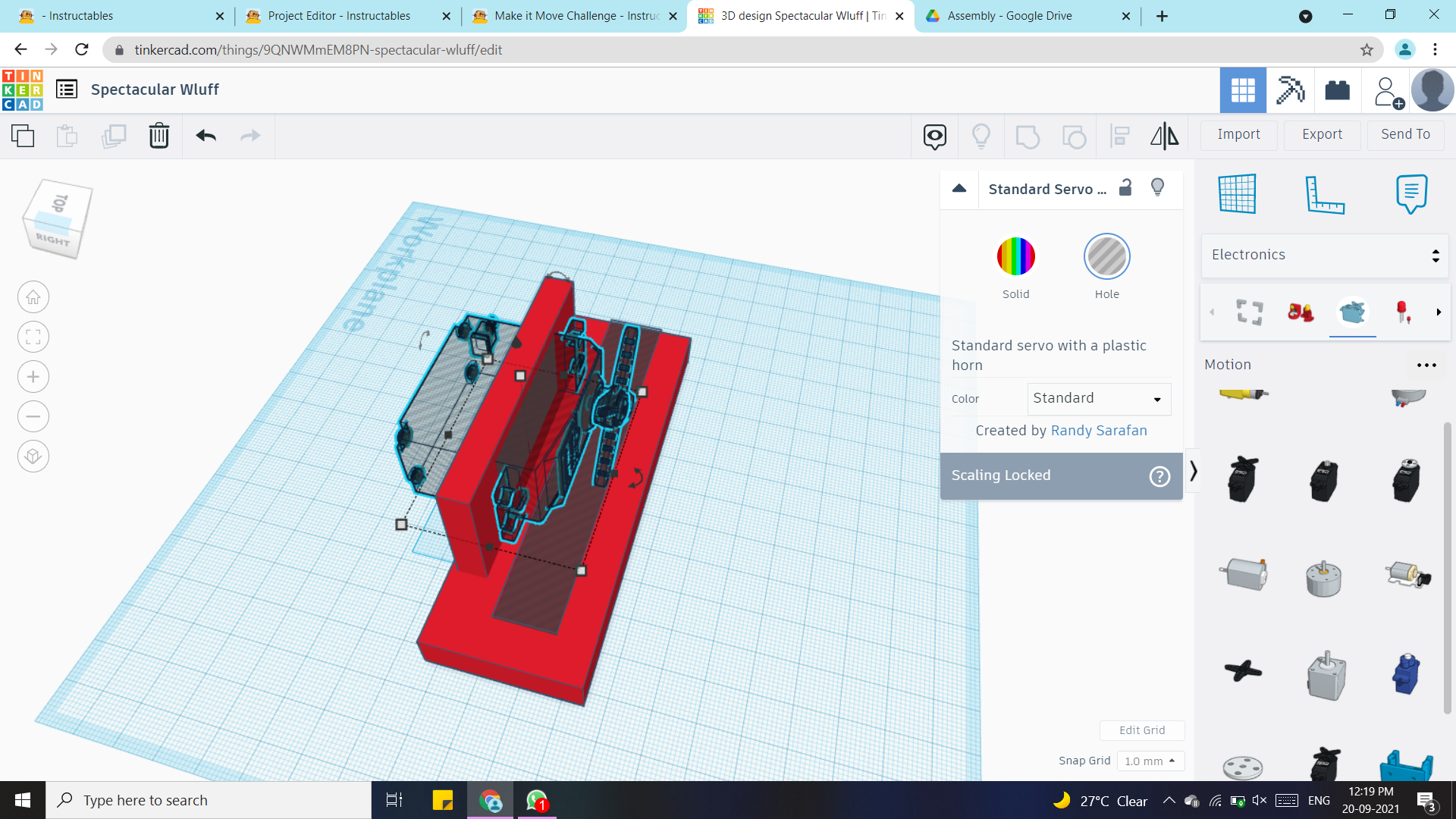Toggle the Standard Servo lock
Viewport: 1456px width, 819px height.
coord(1125,187)
